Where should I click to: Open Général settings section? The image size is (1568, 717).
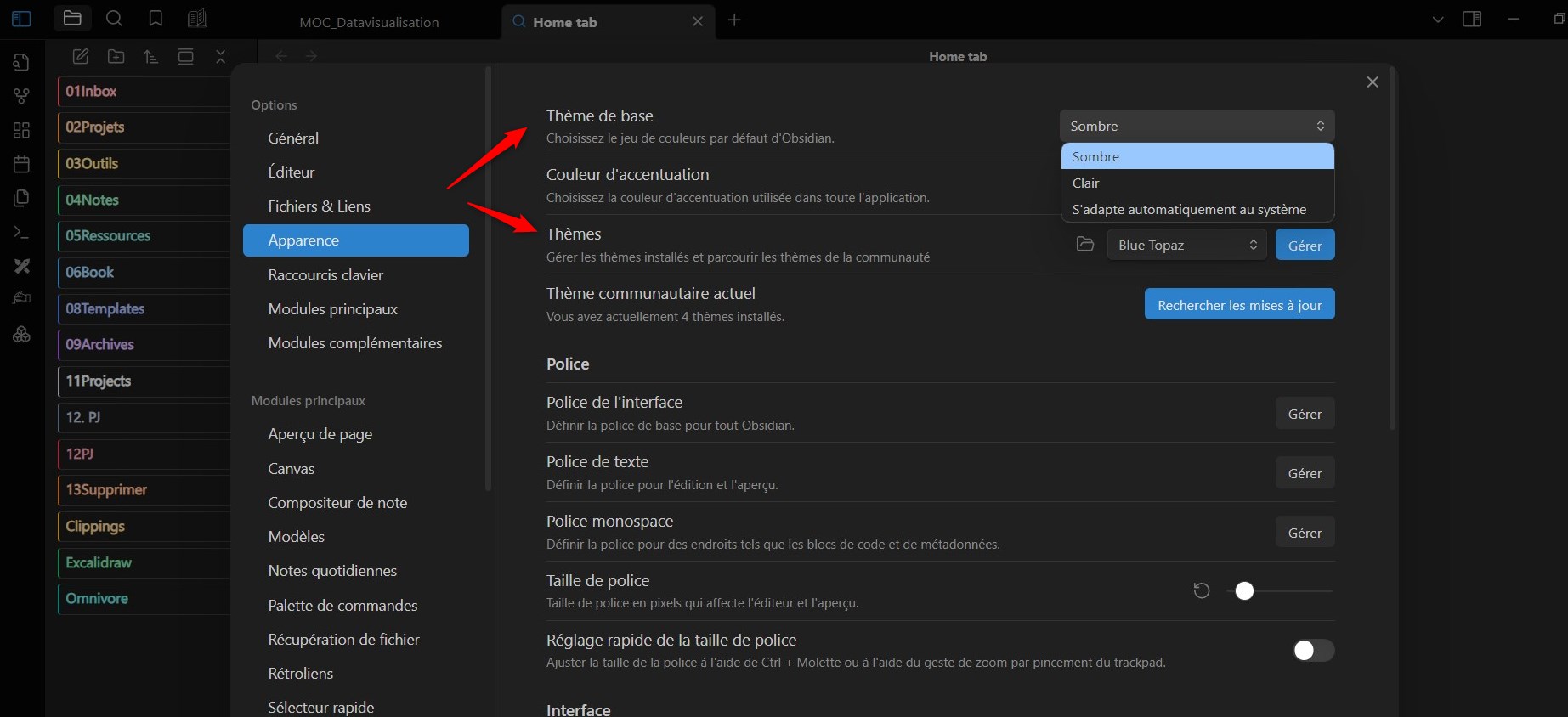point(355,138)
